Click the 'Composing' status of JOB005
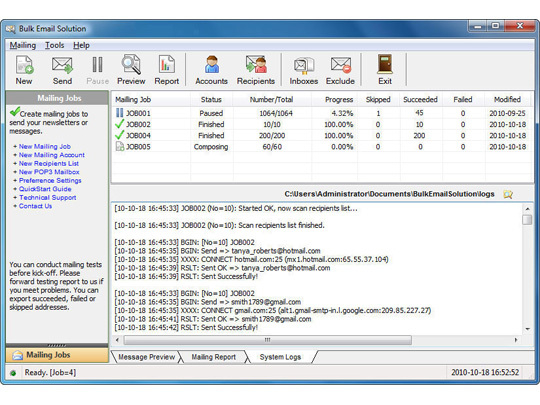The width and height of the screenshot is (540, 405). click(x=211, y=147)
